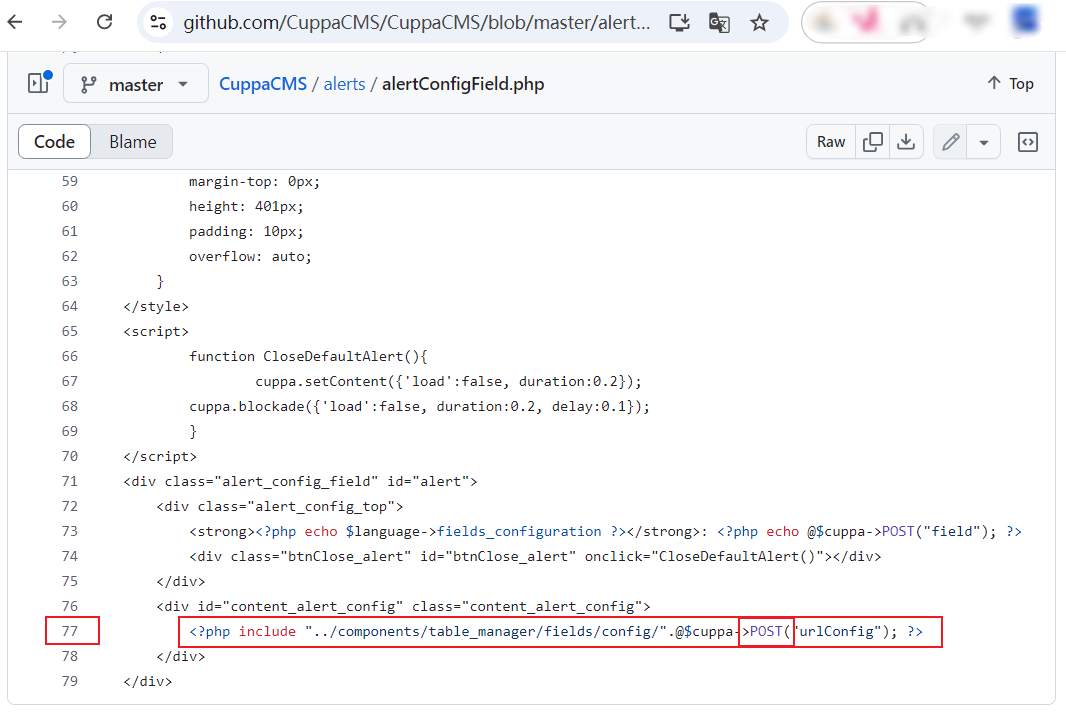Navigate to the alerts folder link
1066x714 pixels.
[344, 84]
